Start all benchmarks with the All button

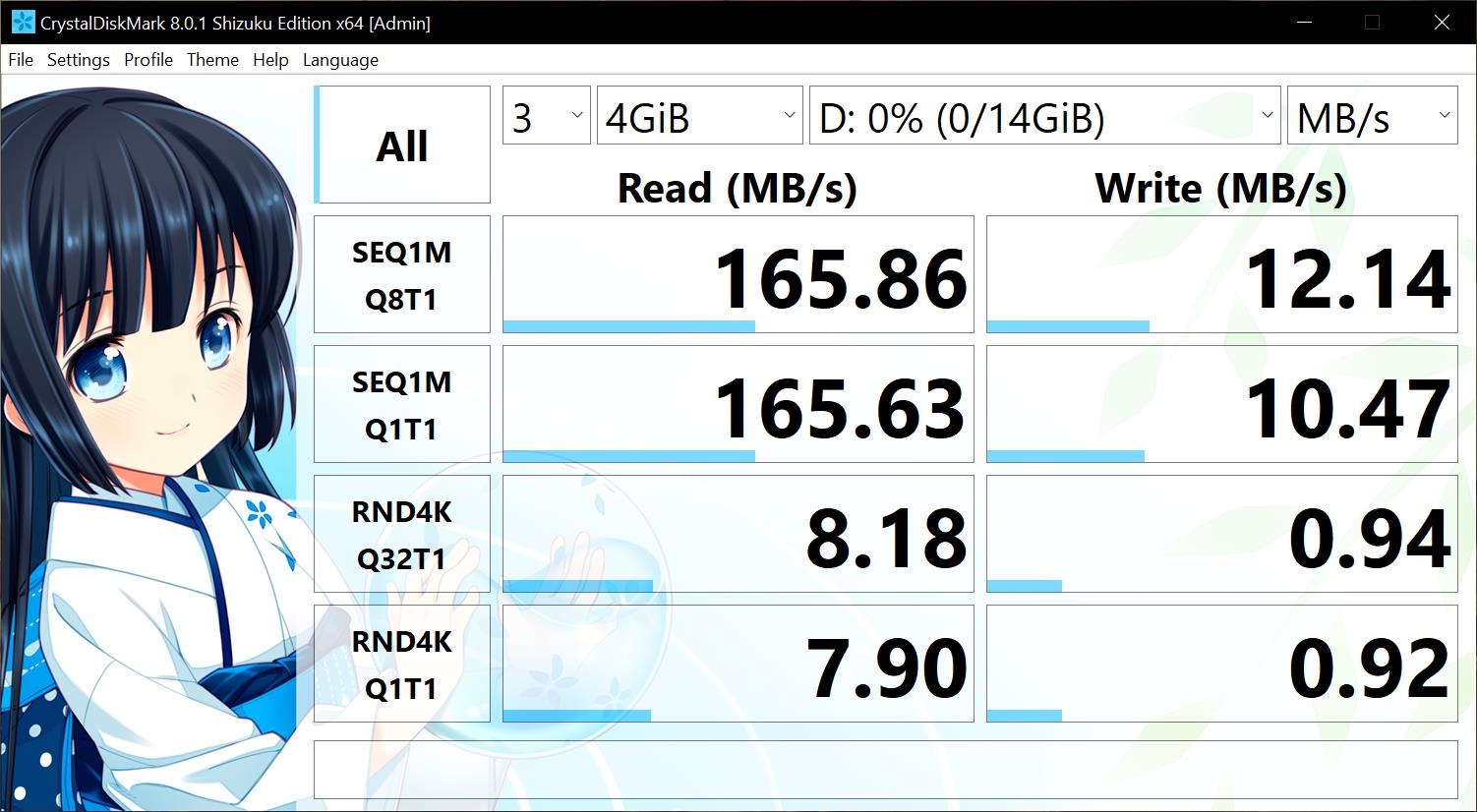coord(402,145)
